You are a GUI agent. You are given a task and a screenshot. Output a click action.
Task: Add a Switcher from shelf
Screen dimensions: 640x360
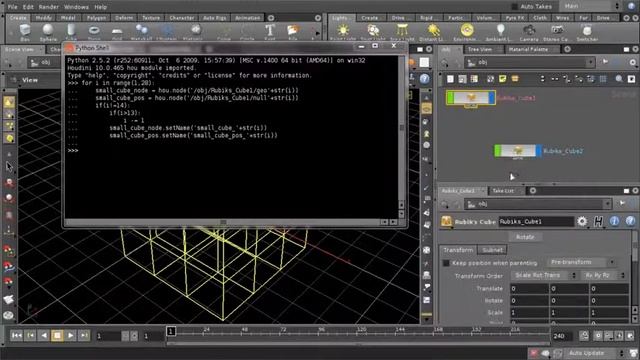click(x=587, y=33)
